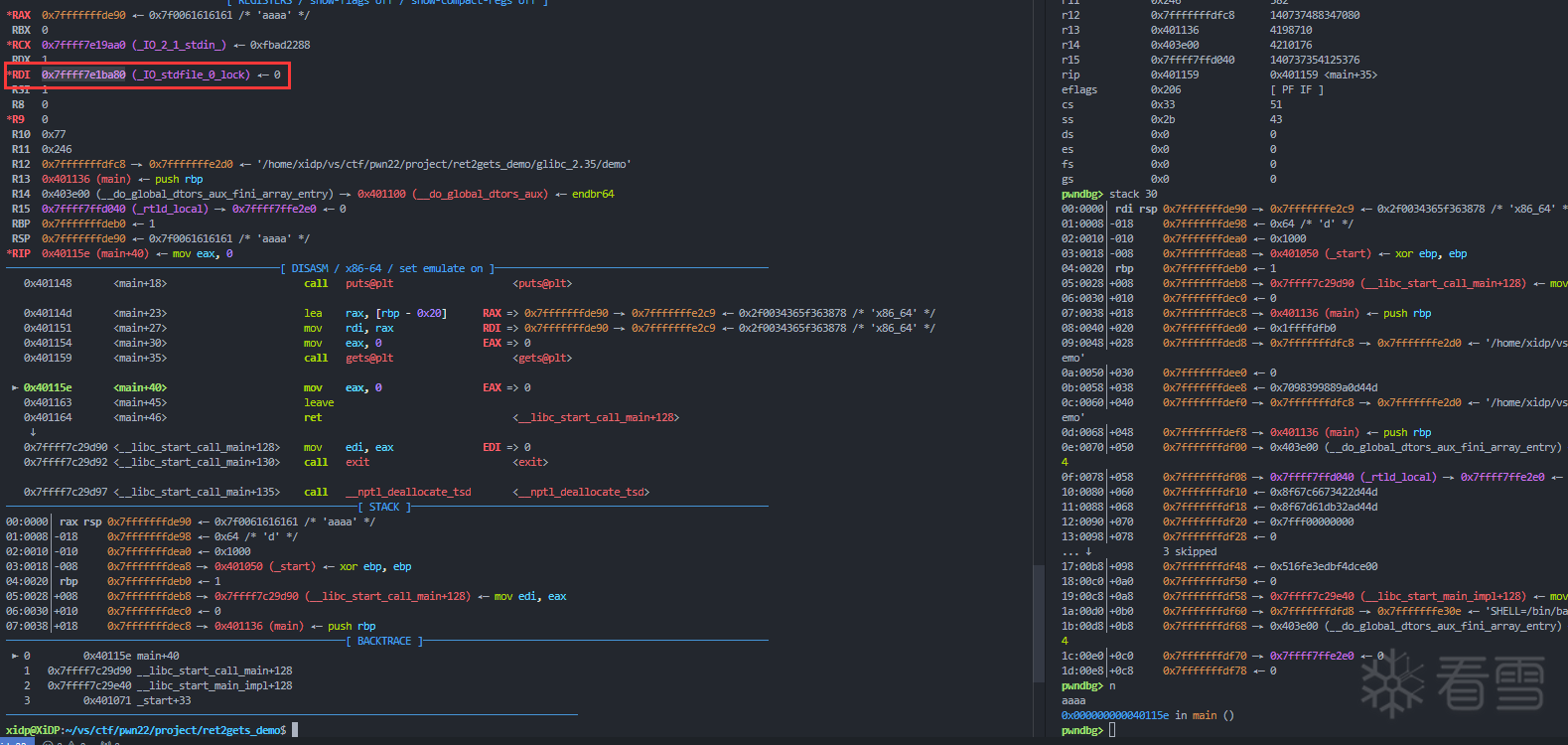This screenshot has width=1568, height=745.
Task: Click the BACKTRACE section header label
Action: (x=384, y=641)
